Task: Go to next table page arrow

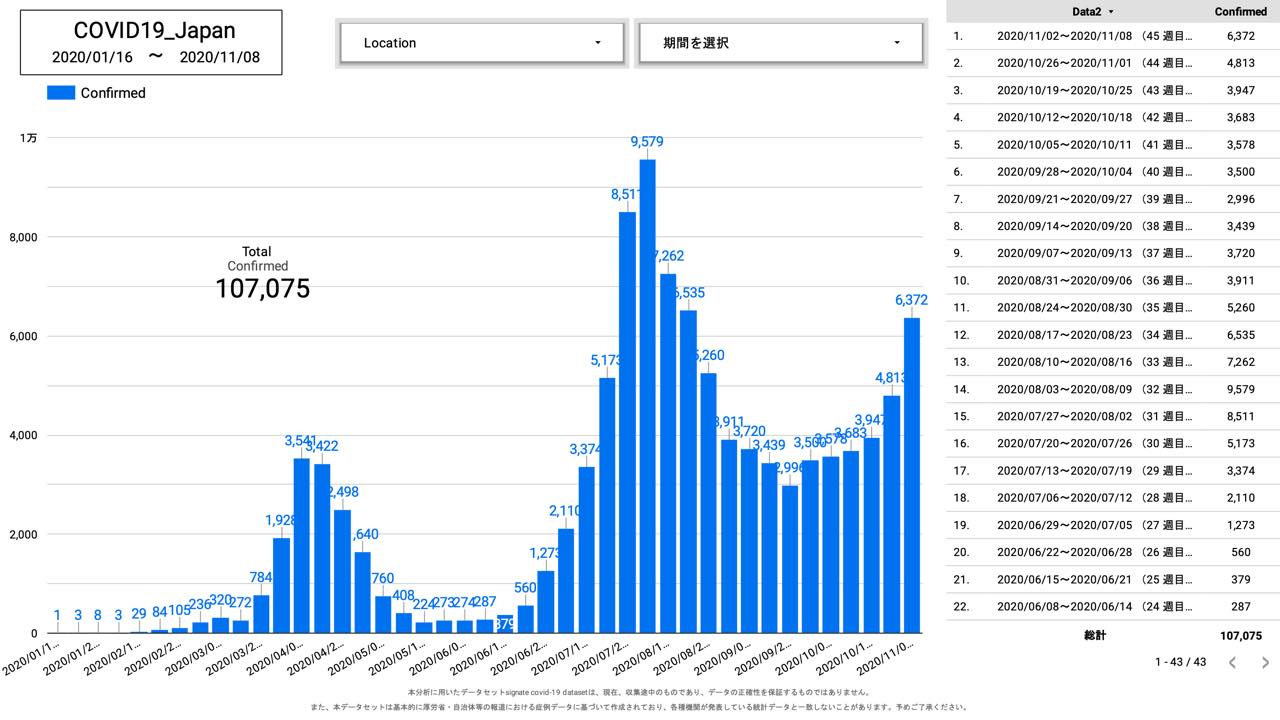Action: [x=1265, y=662]
